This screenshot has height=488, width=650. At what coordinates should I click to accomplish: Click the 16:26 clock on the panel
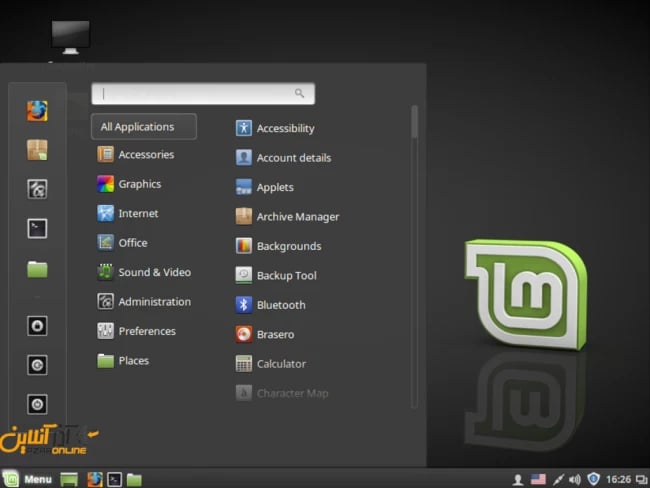(x=618, y=479)
